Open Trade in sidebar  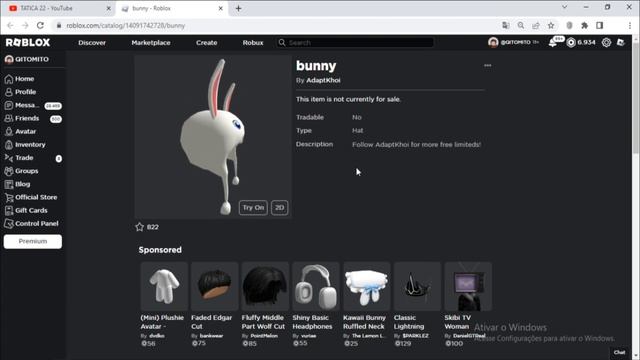click(24, 158)
